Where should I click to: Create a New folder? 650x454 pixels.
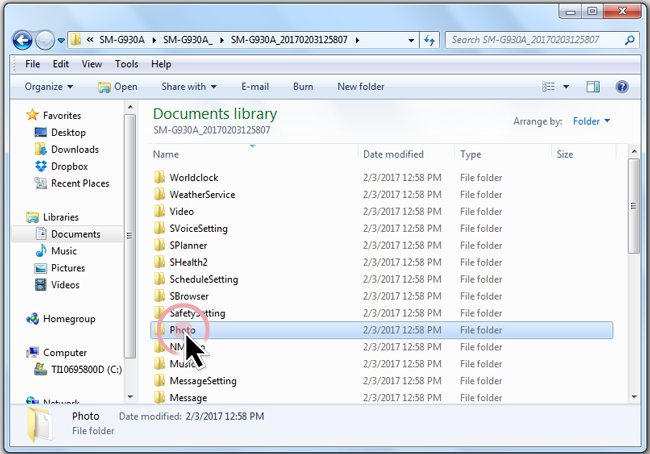click(361, 87)
